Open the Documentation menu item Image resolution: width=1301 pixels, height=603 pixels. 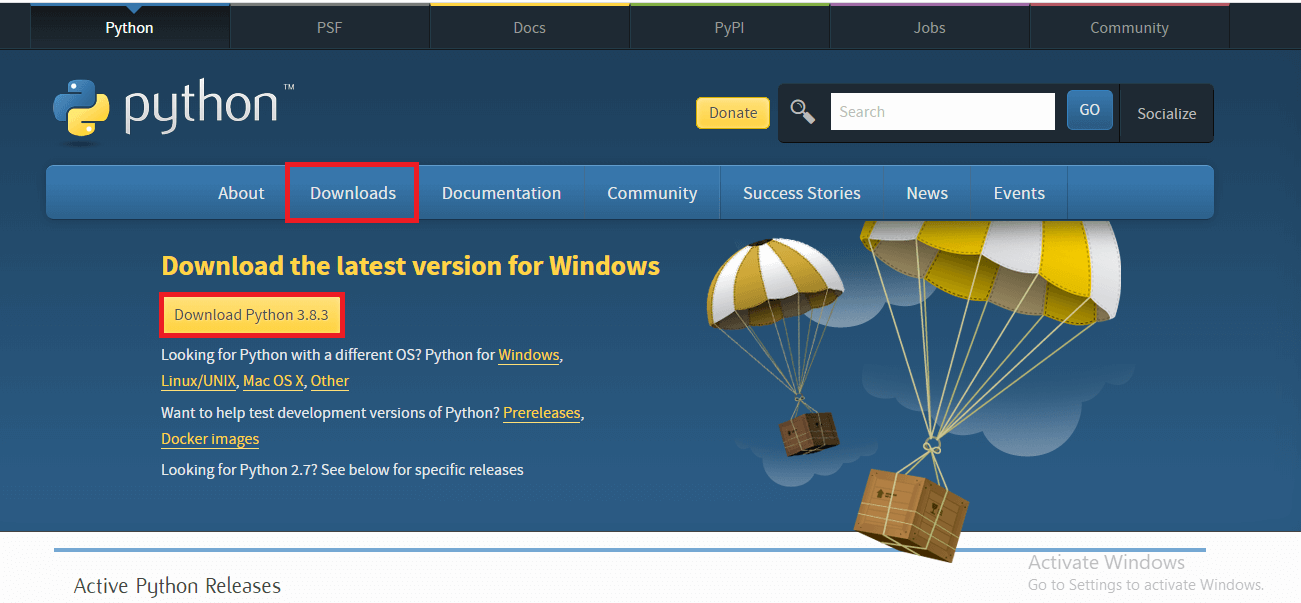[x=501, y=193]
